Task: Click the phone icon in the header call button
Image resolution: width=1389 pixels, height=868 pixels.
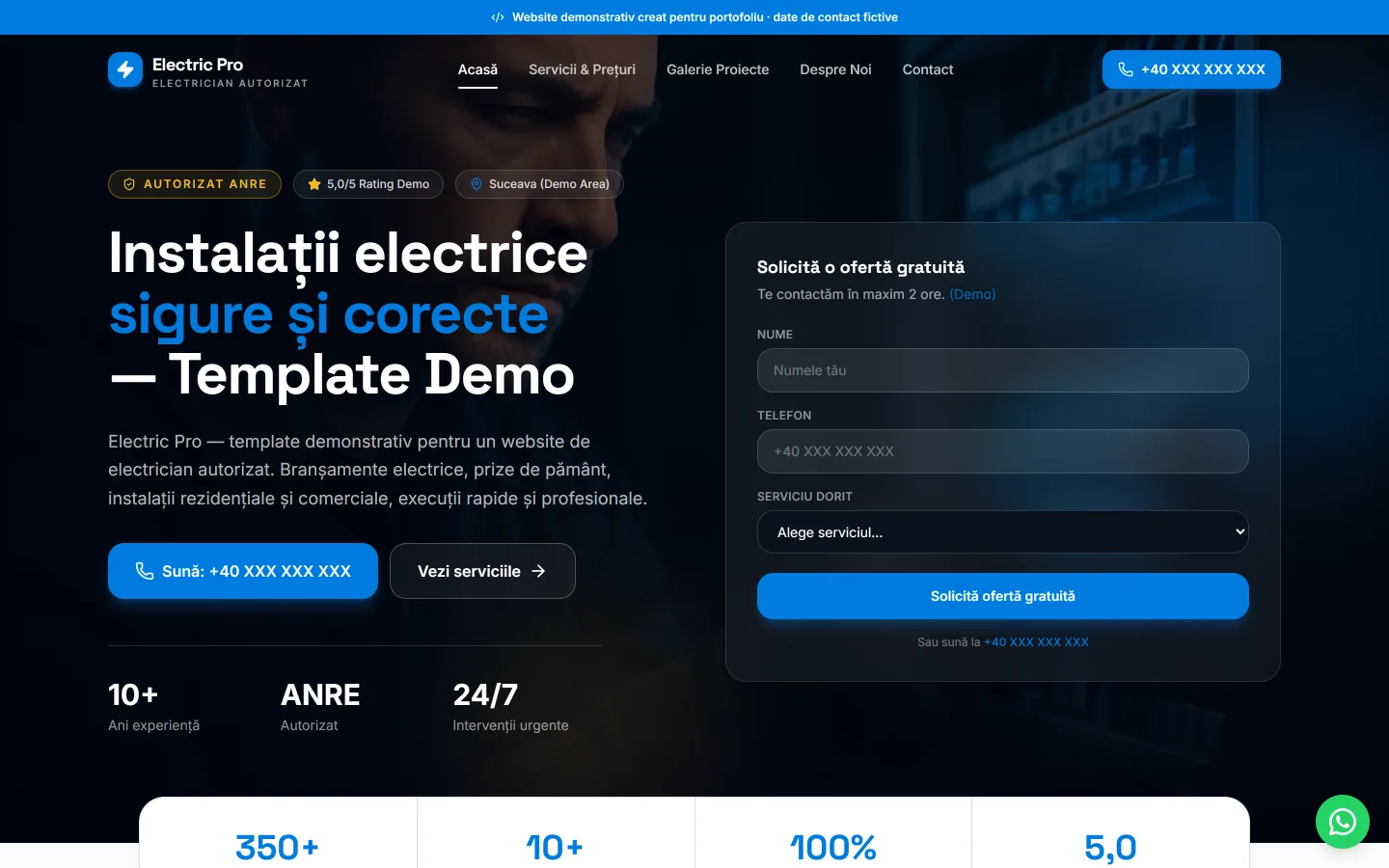Action: (x=1126, y=69)
